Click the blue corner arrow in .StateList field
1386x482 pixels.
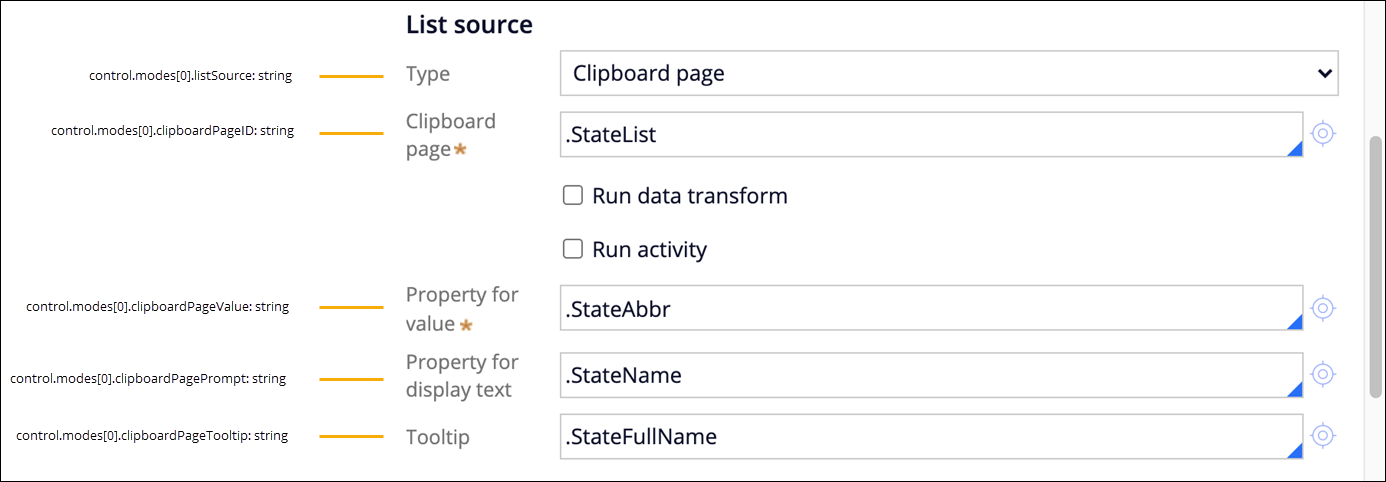point(1294,150)
